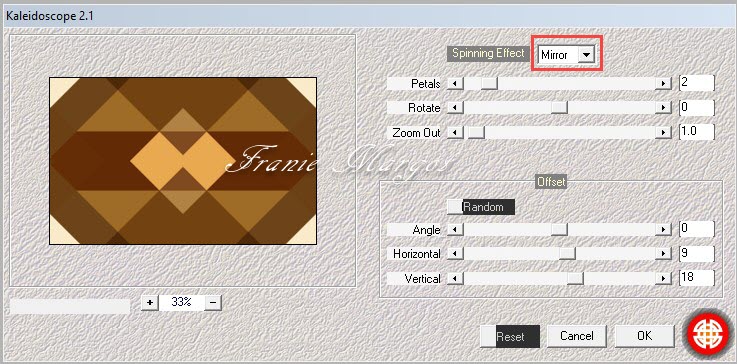This screenshot has height=364, width=737.
Task: Click the Petals value input field
Action: click(x=697, y=83)
